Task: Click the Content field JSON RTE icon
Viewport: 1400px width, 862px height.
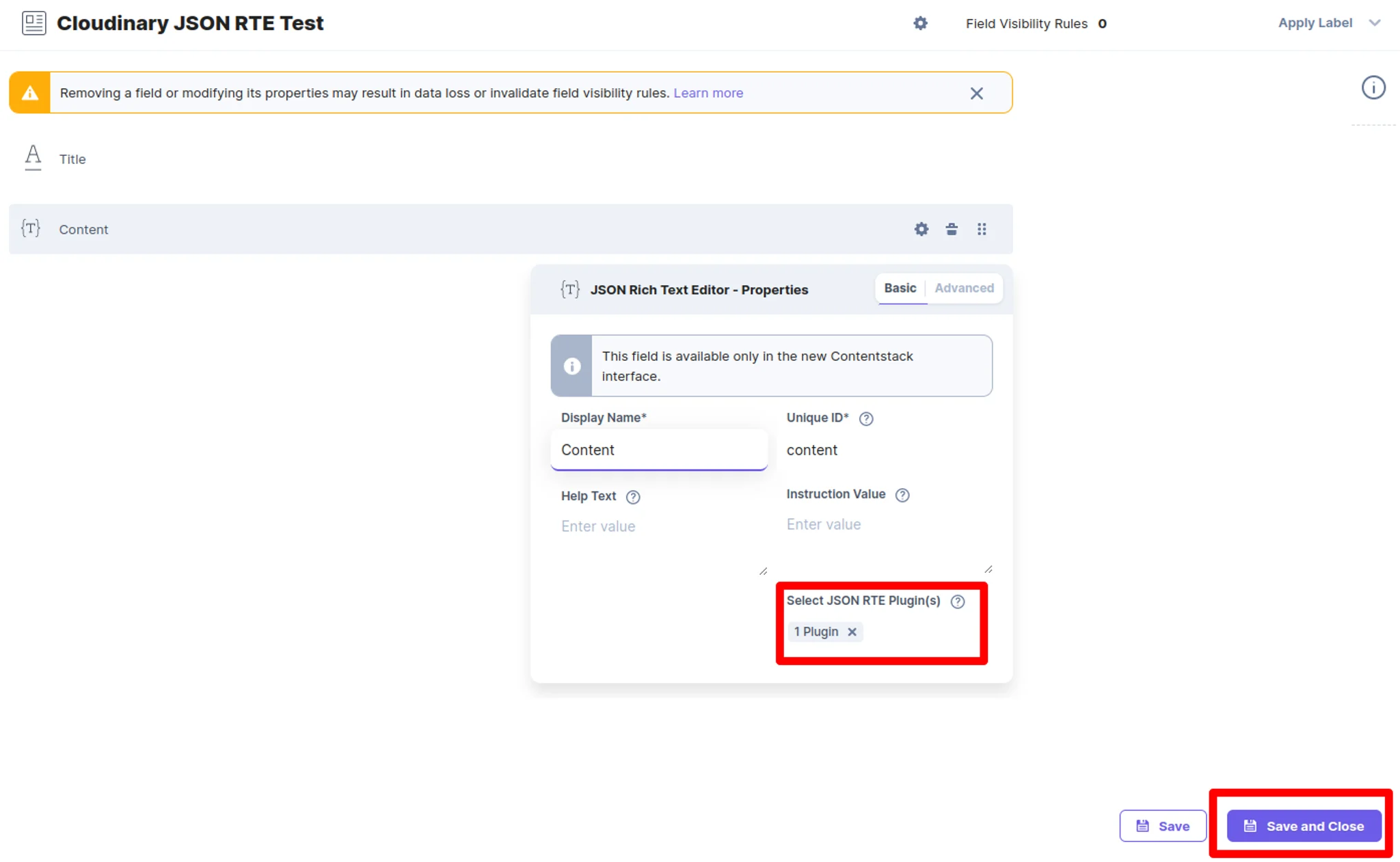Action: coord(31,228)
